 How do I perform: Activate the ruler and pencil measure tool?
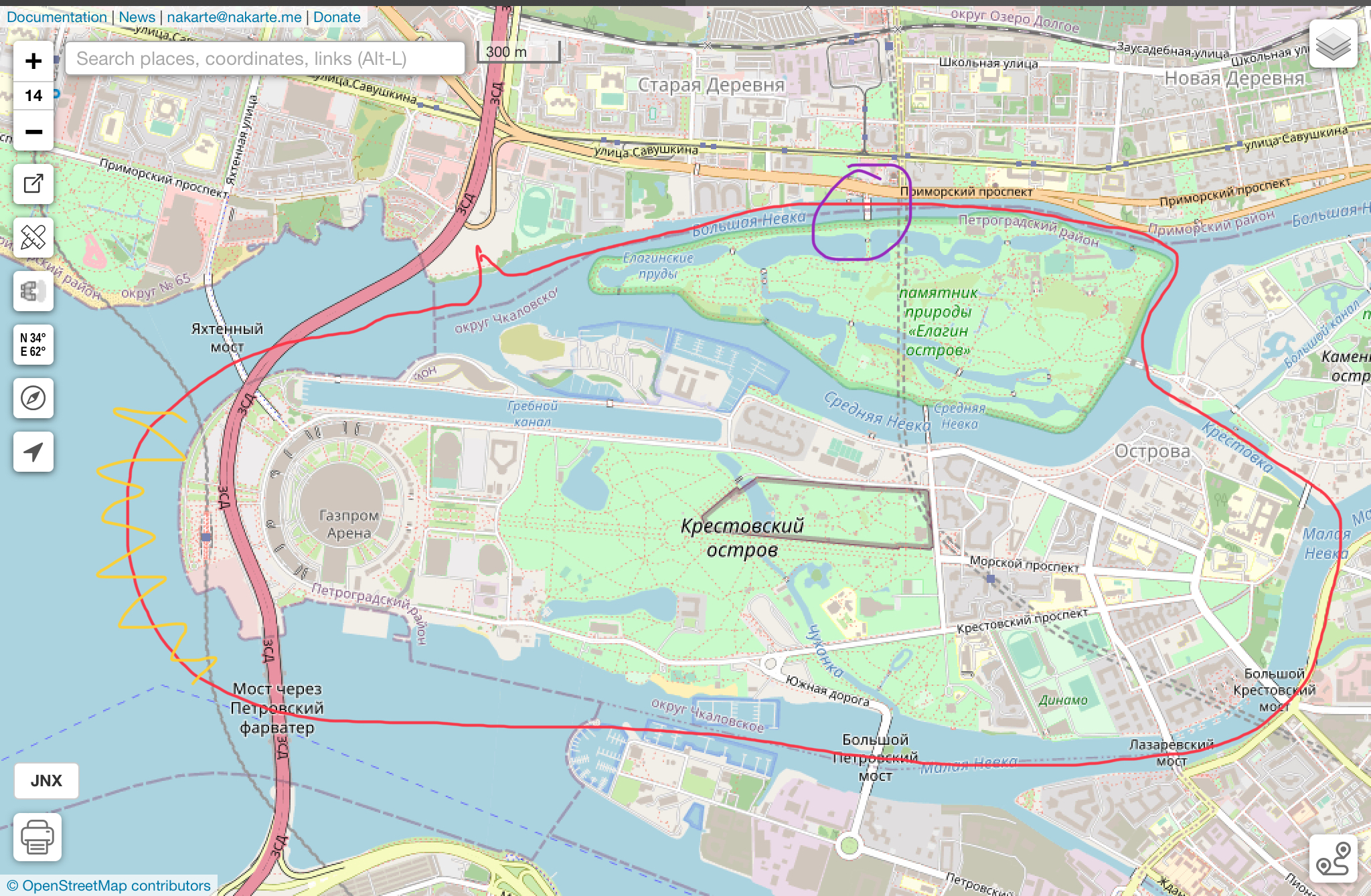pyautogui.click(x=33, y=238)
